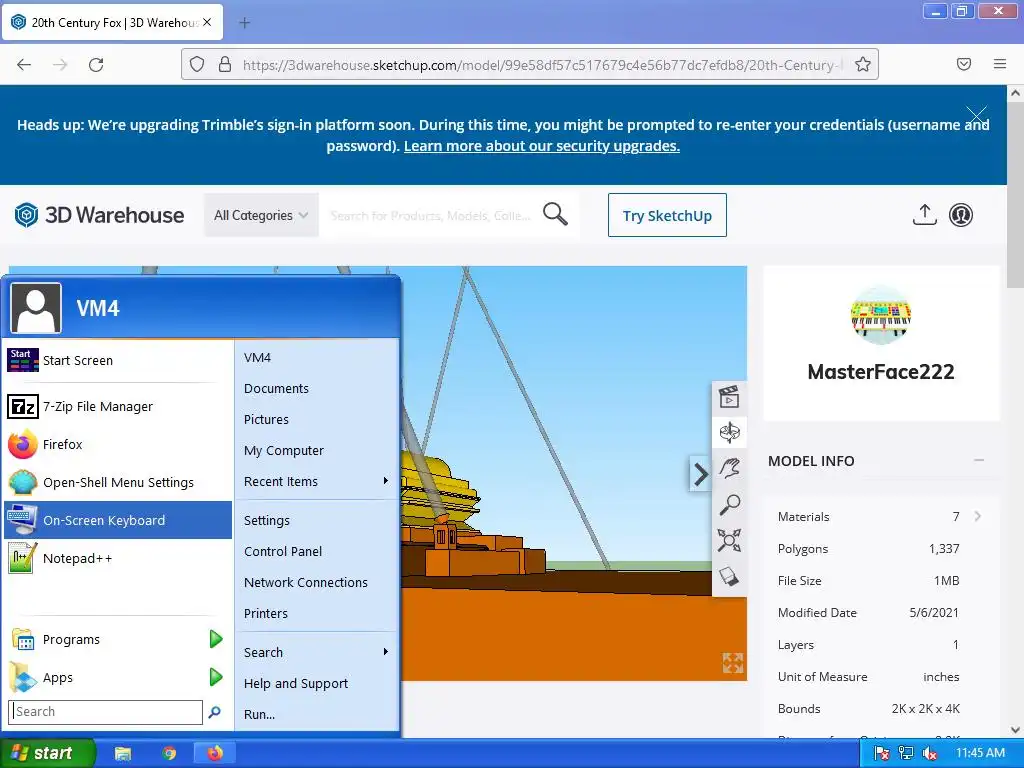Click the Firefox address bar URL

(x=542, y=64)
